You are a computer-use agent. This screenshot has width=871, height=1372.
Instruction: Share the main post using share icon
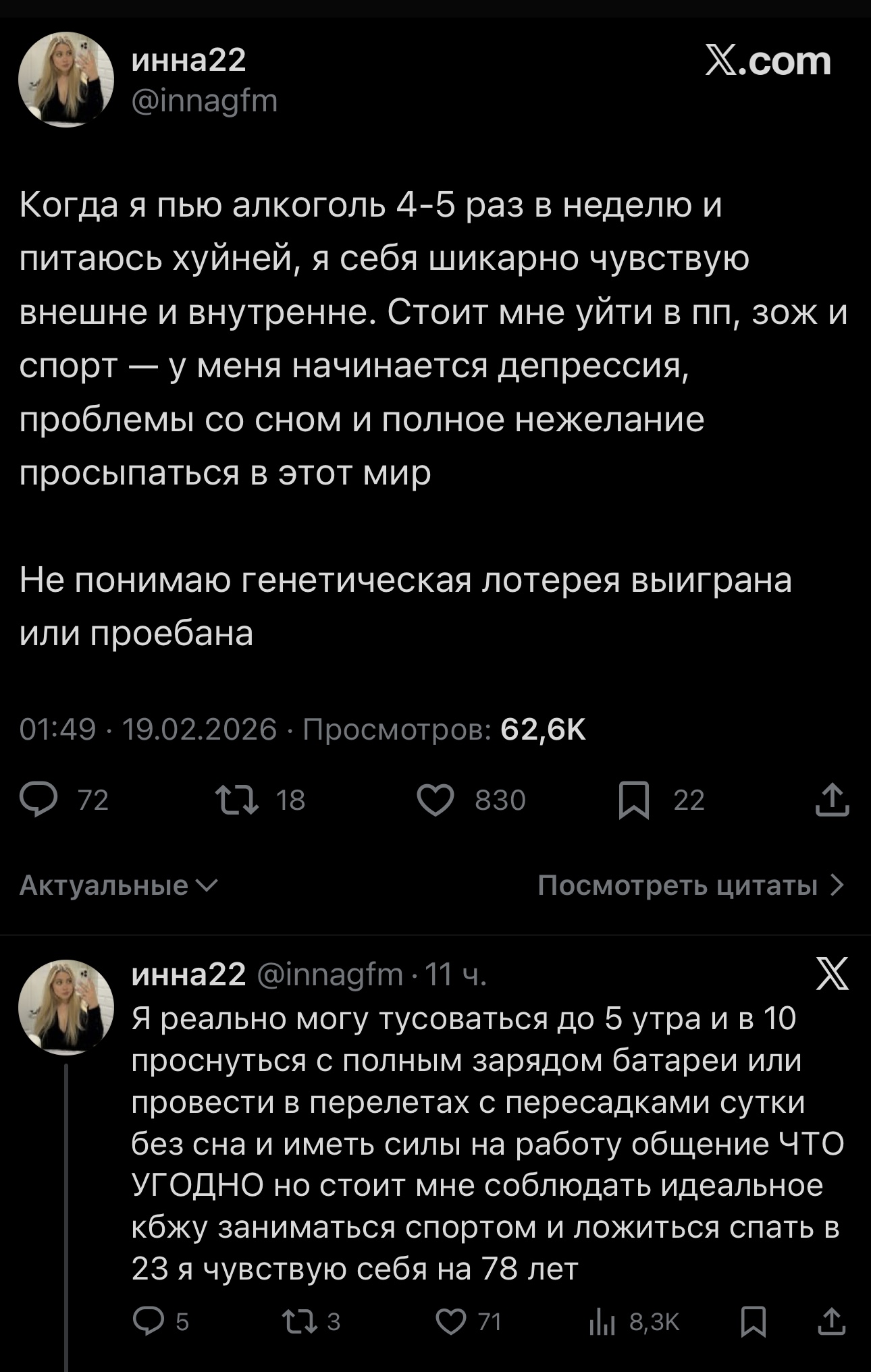[x=832, y=800]
